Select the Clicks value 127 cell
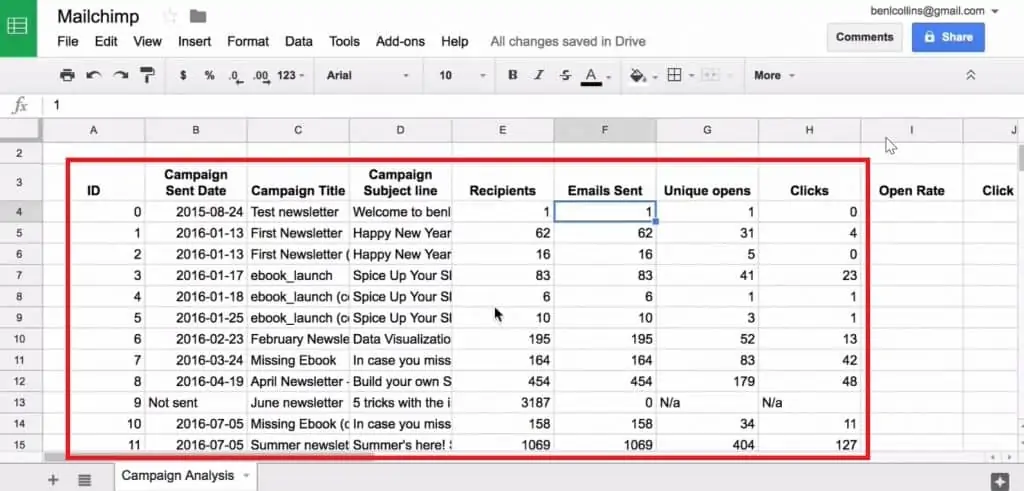This screenshot has width=1024, height=491. click(x=809, y=445)
